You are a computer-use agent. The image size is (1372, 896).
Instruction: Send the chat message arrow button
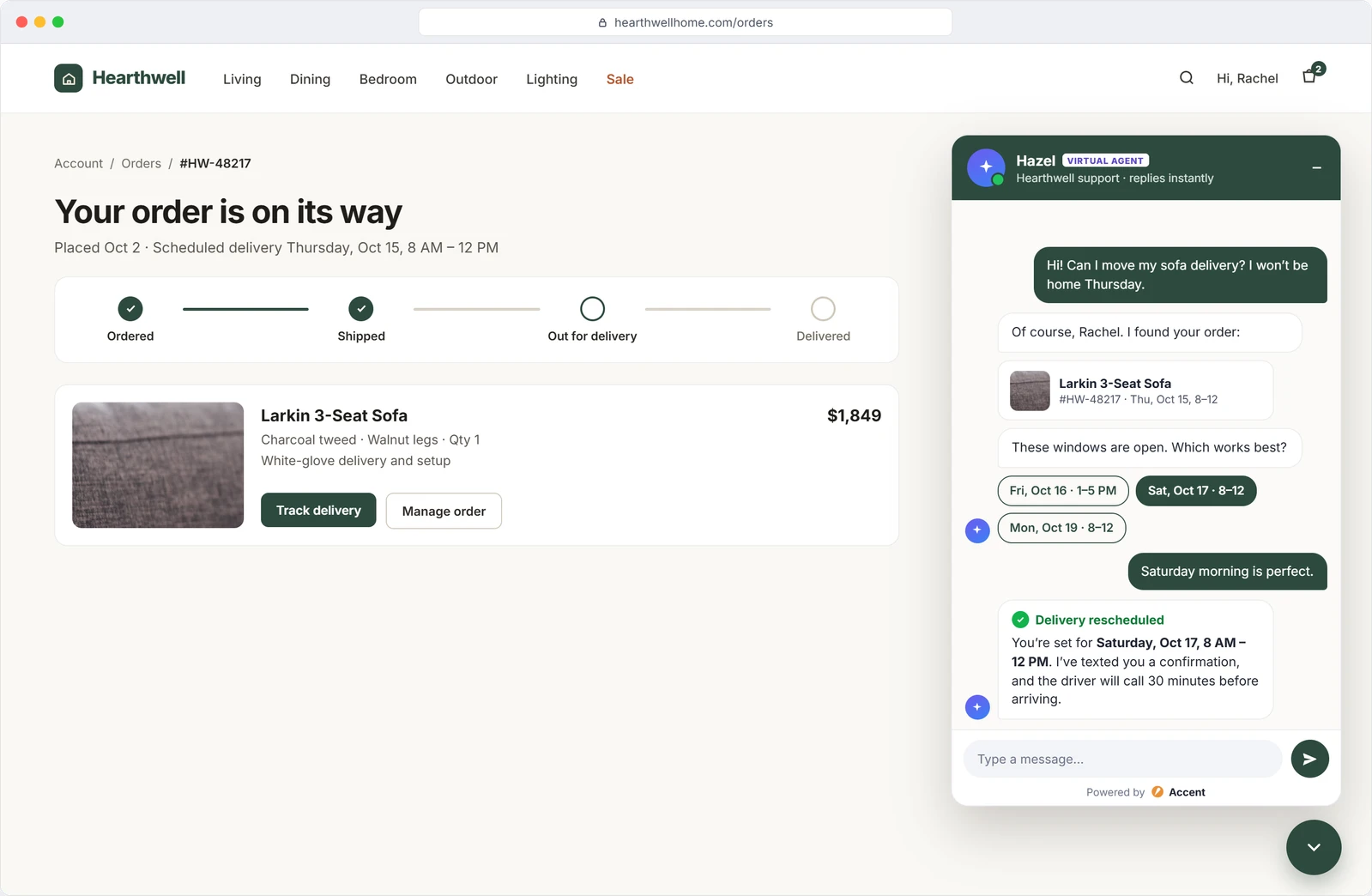(x=1309, y=759)
